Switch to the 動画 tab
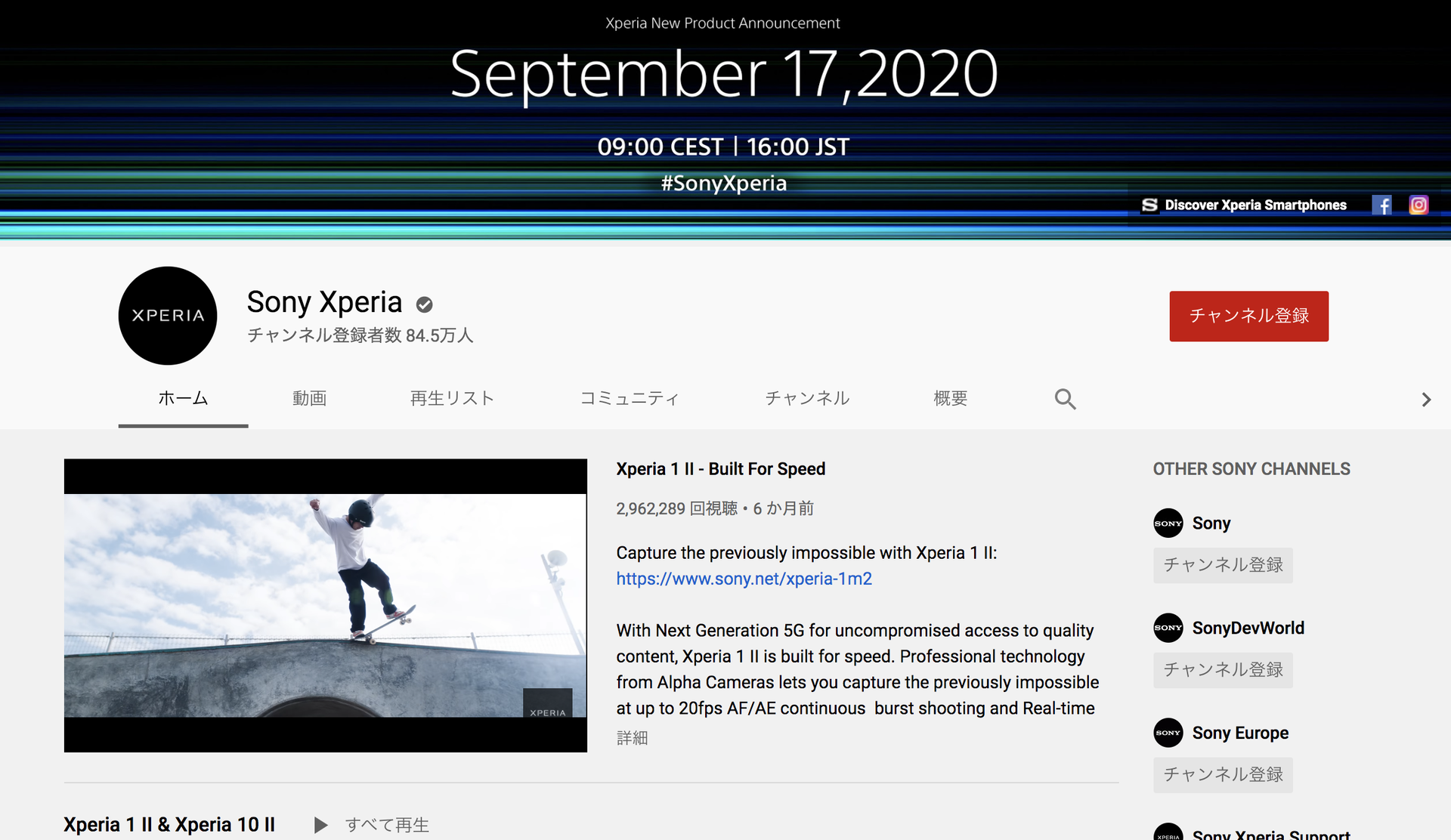 (x=310, y=398)
